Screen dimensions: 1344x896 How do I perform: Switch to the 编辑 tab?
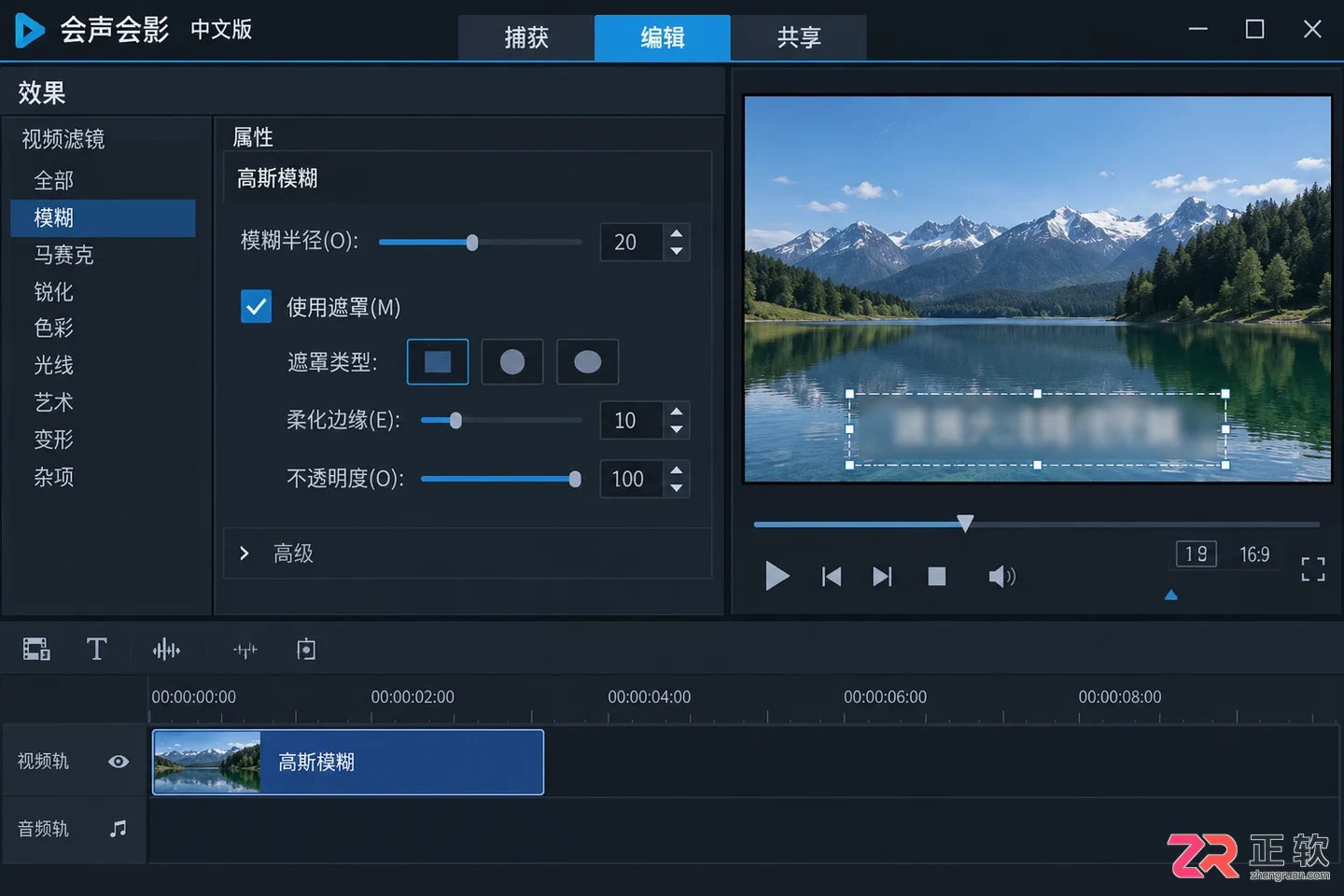pos(663,37)
